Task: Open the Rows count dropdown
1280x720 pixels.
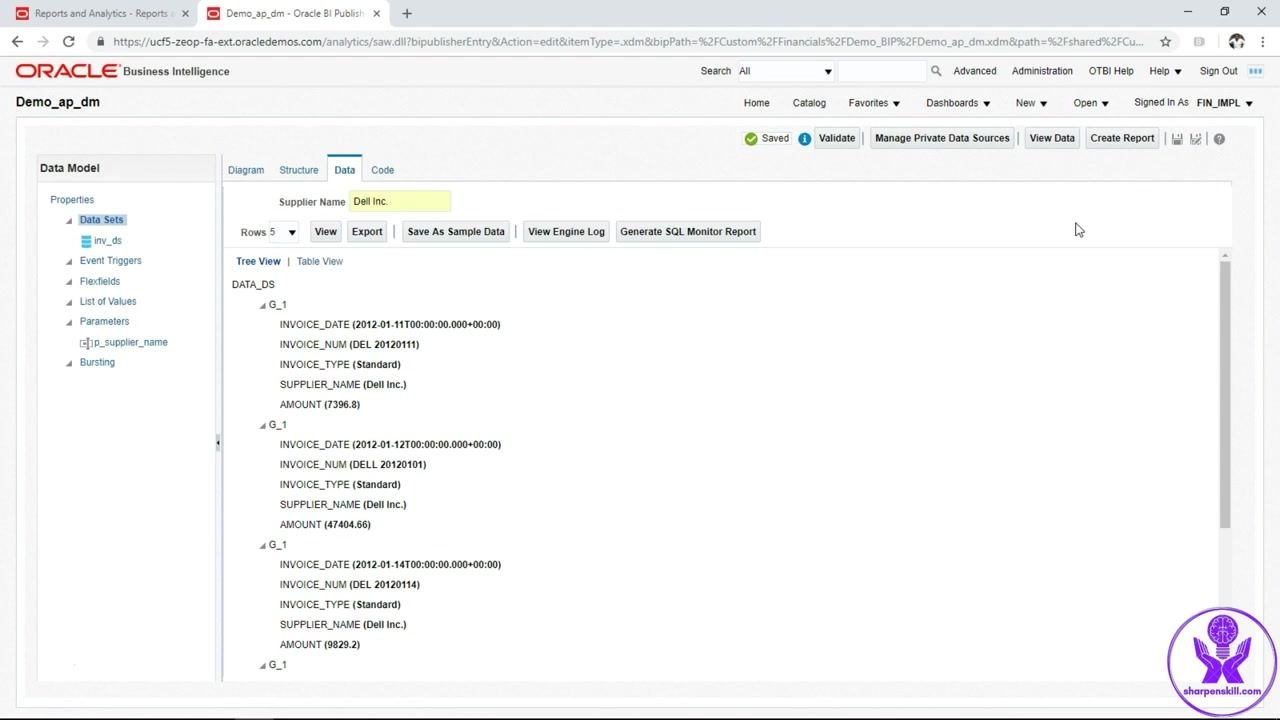Action: [x=284, y=232]
